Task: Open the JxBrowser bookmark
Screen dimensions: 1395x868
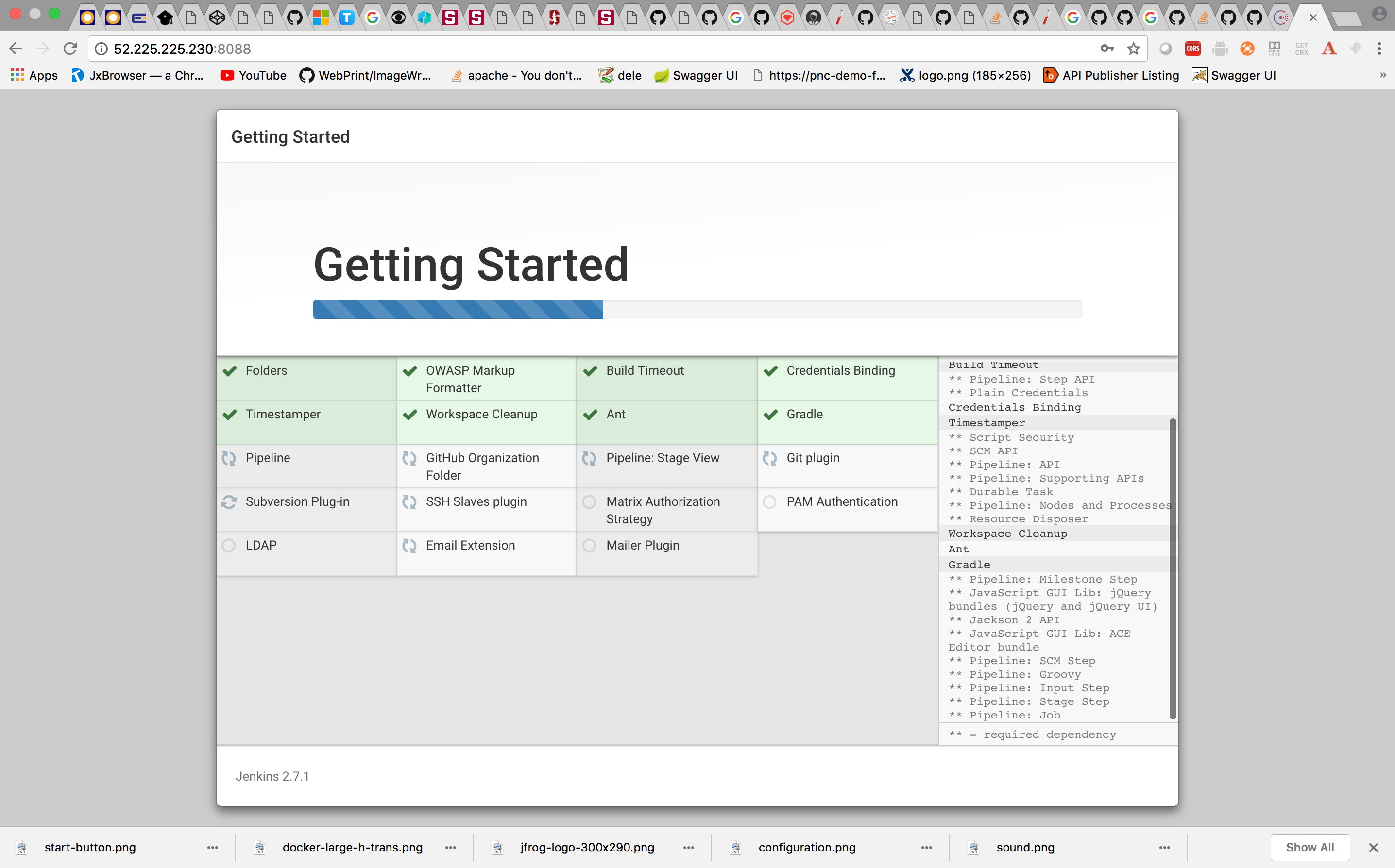Action: [x=137, y=75]
